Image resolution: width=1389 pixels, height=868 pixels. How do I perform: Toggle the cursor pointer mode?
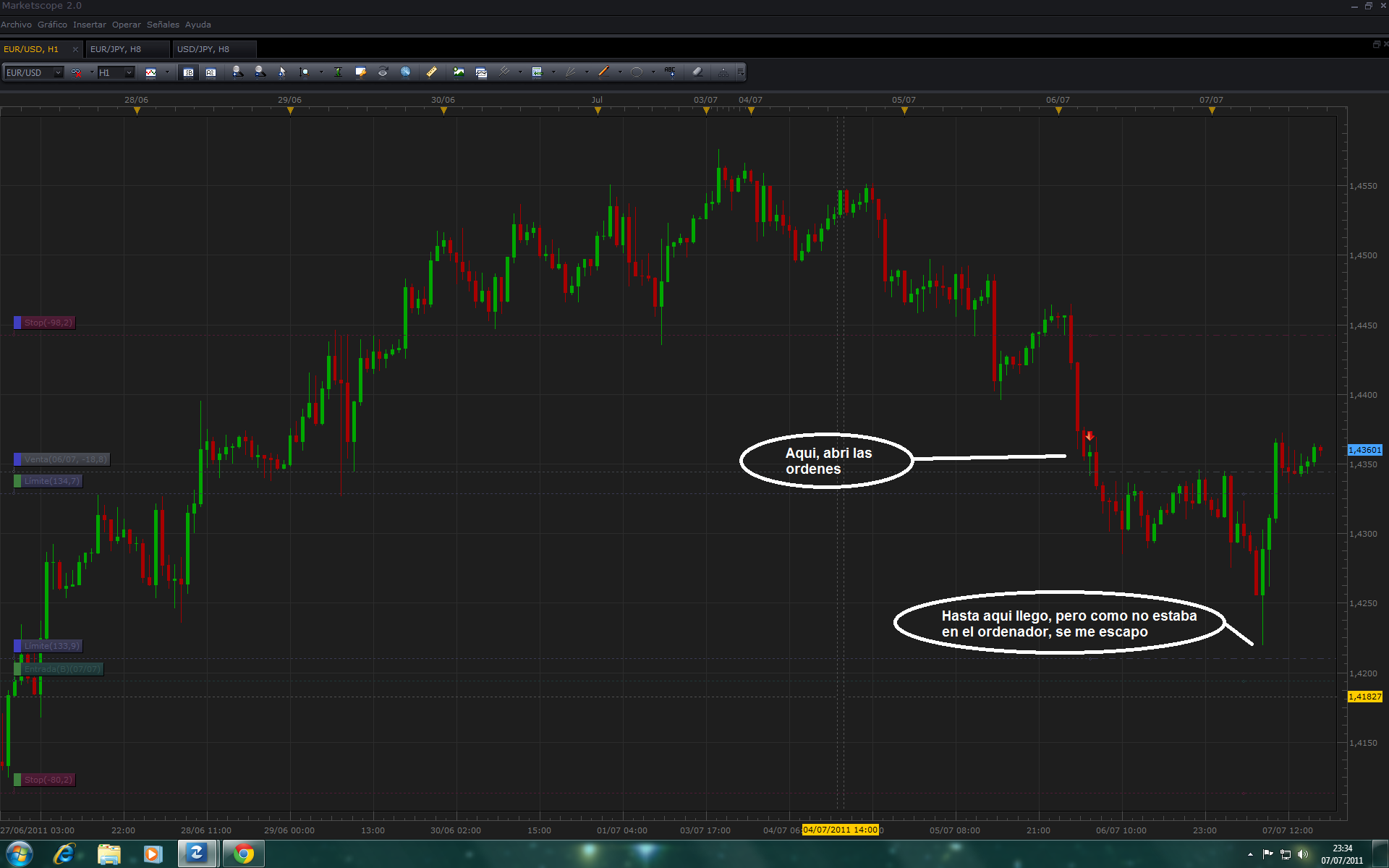click(282, 72)
